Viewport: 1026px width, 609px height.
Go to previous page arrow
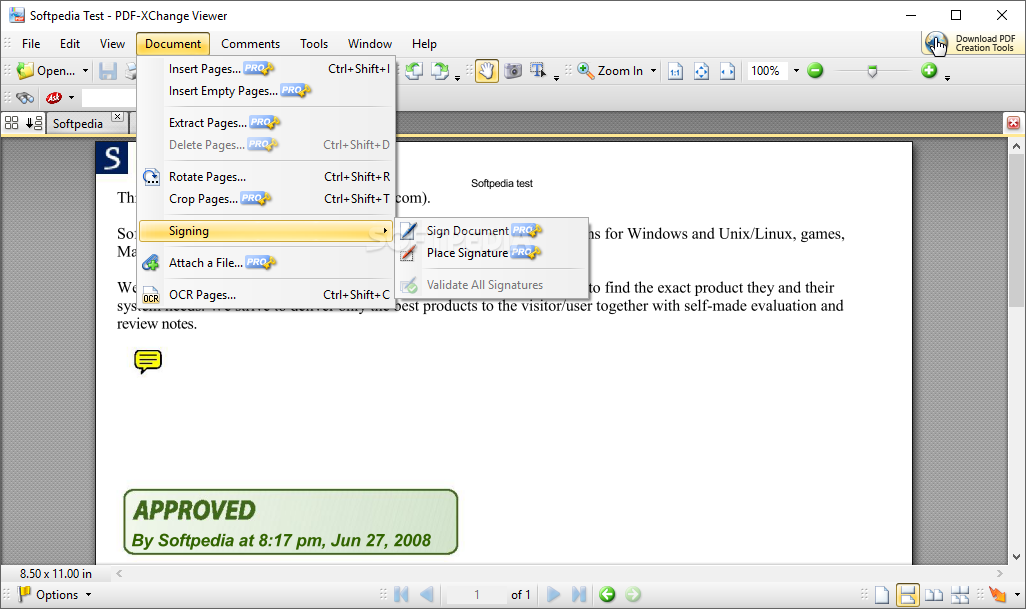pos(427,594)
